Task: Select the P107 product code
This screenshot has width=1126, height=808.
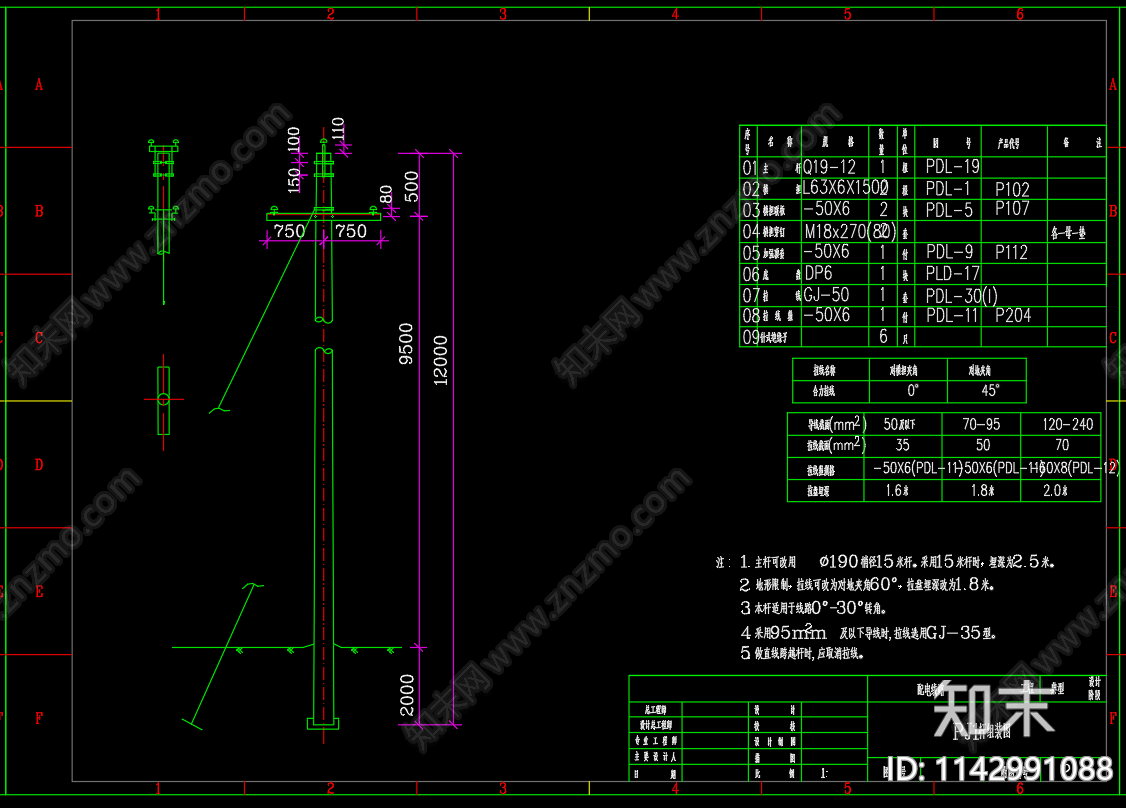Action: [x=1013, y=209]
